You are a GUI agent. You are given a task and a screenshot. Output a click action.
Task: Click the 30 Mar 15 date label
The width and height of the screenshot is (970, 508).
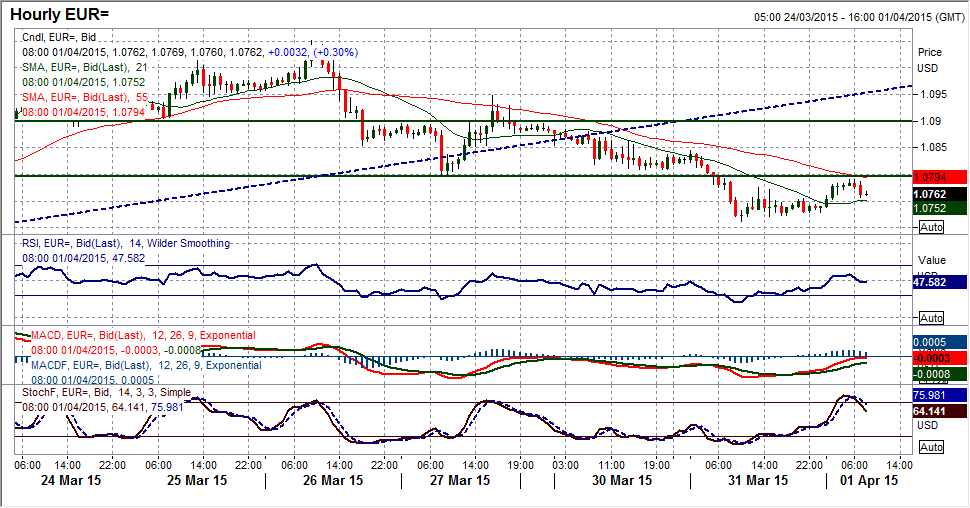[x=622, y=480]
